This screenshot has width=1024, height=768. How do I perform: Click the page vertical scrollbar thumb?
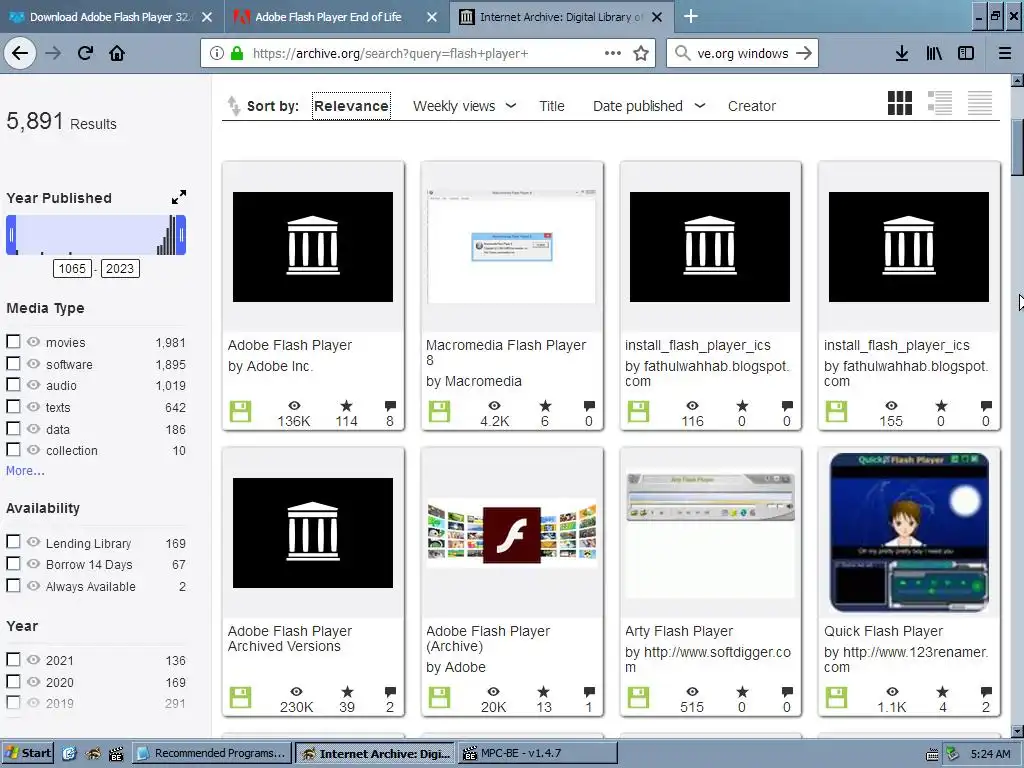coord(1017,147)
